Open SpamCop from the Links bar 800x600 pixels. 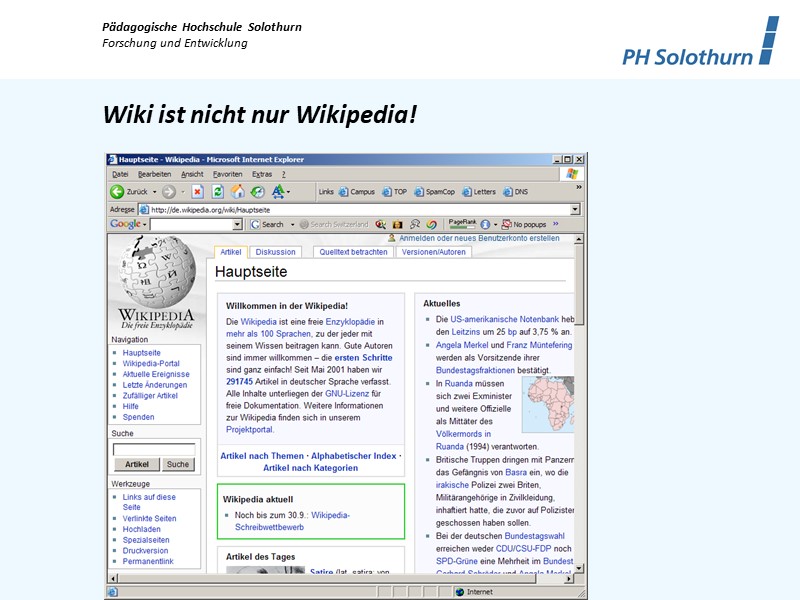[x=436, y=190]
